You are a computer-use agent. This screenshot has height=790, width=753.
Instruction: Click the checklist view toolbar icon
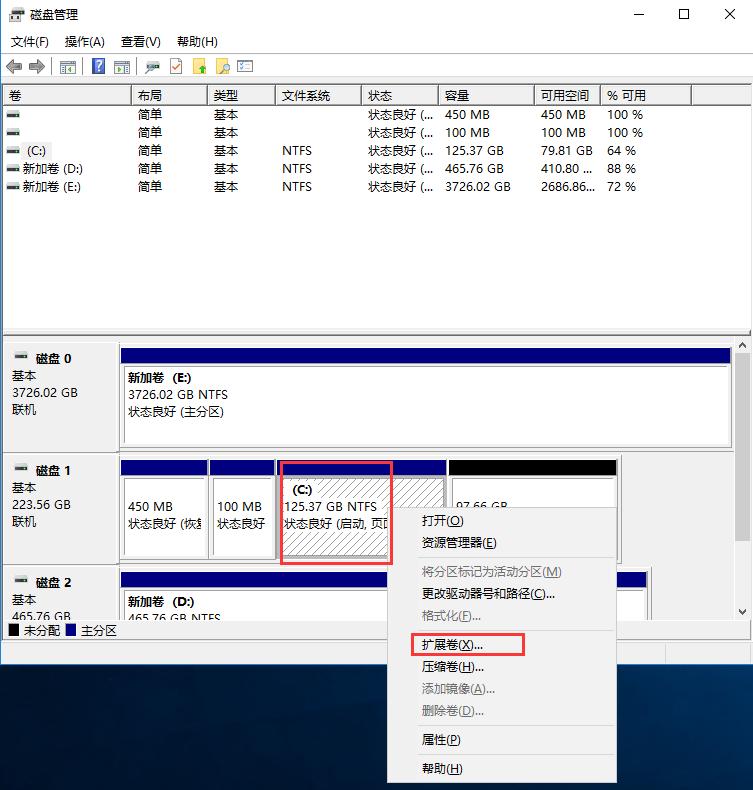tap(245, 66)
